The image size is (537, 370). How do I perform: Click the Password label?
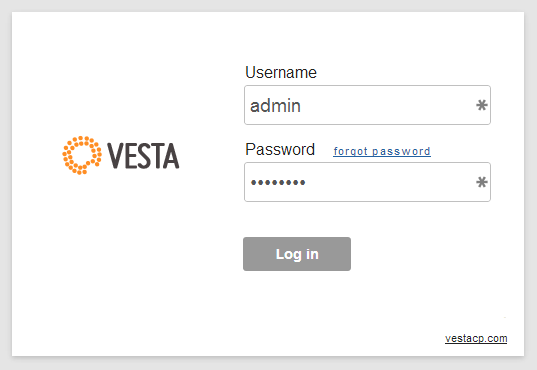(280, 149)
